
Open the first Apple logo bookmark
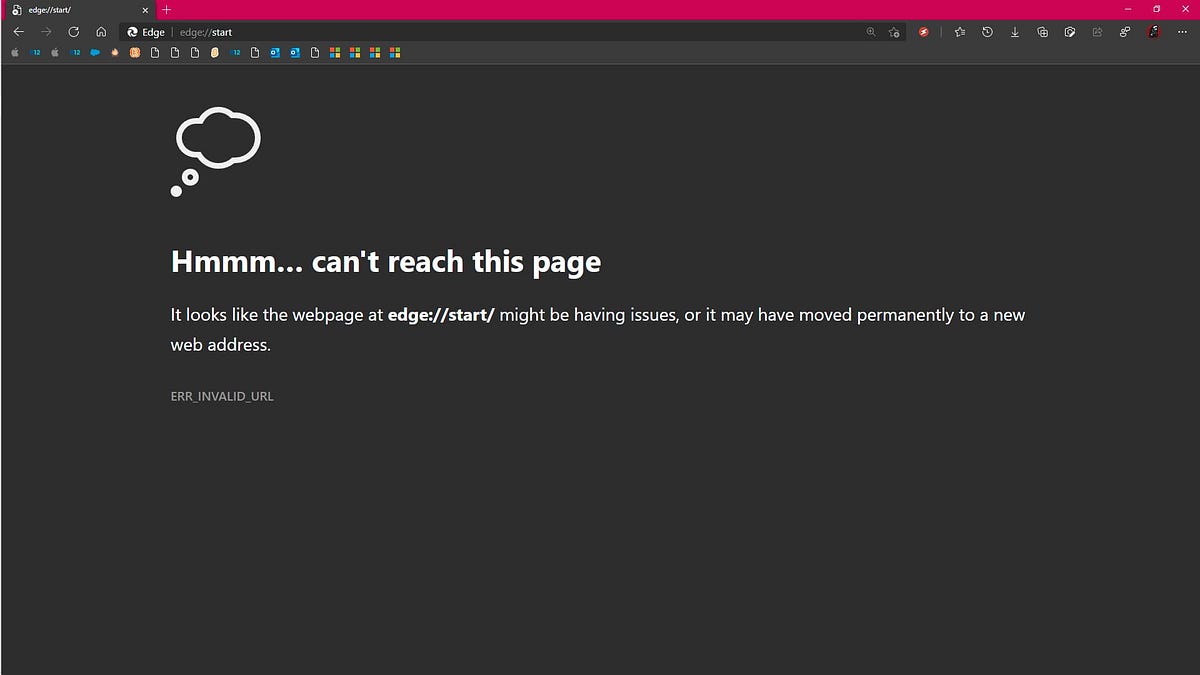pyautogui.click(x=15, y=52)
